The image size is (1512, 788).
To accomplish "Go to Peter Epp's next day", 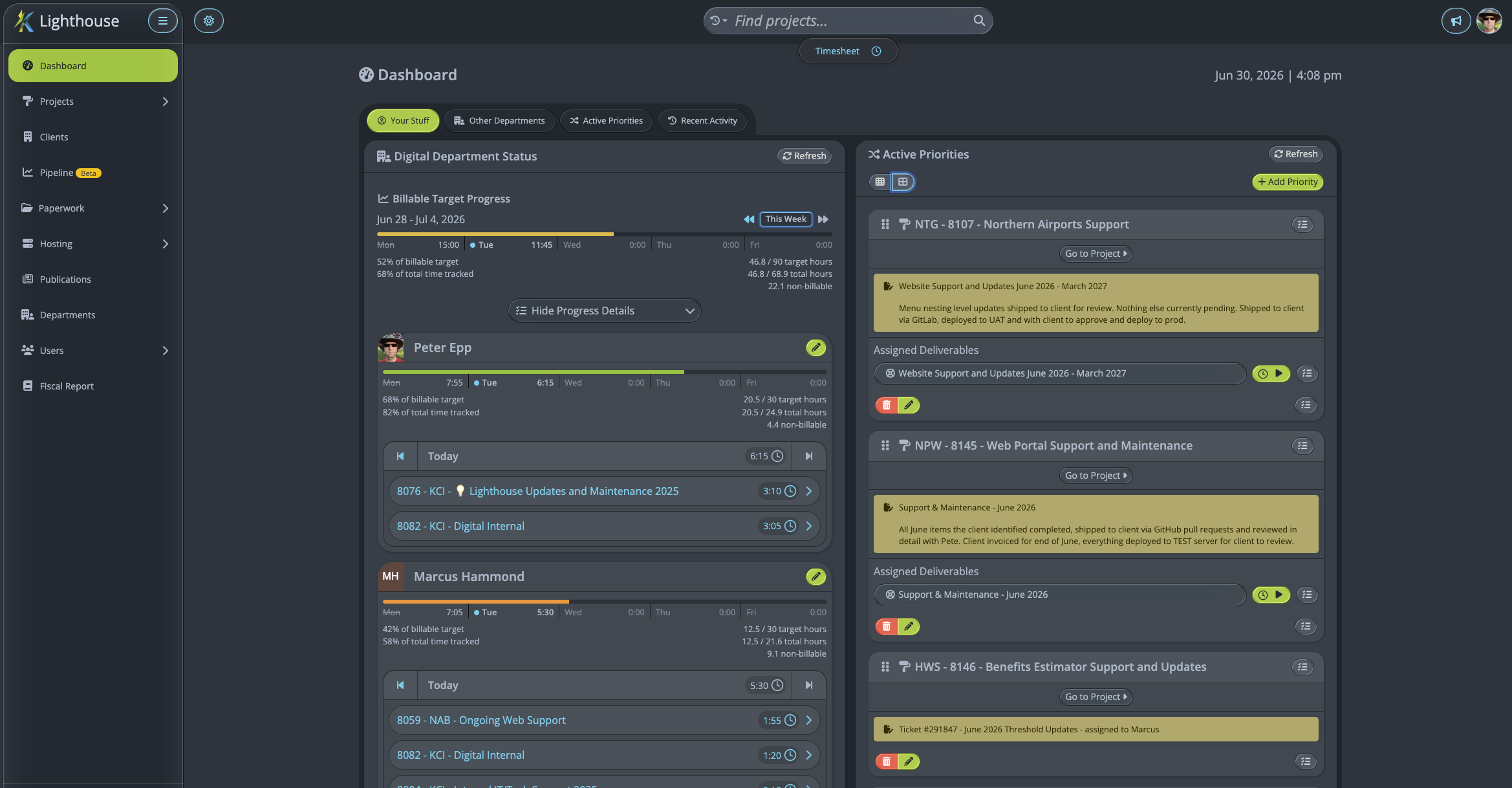I will click(x=808, y=456).
